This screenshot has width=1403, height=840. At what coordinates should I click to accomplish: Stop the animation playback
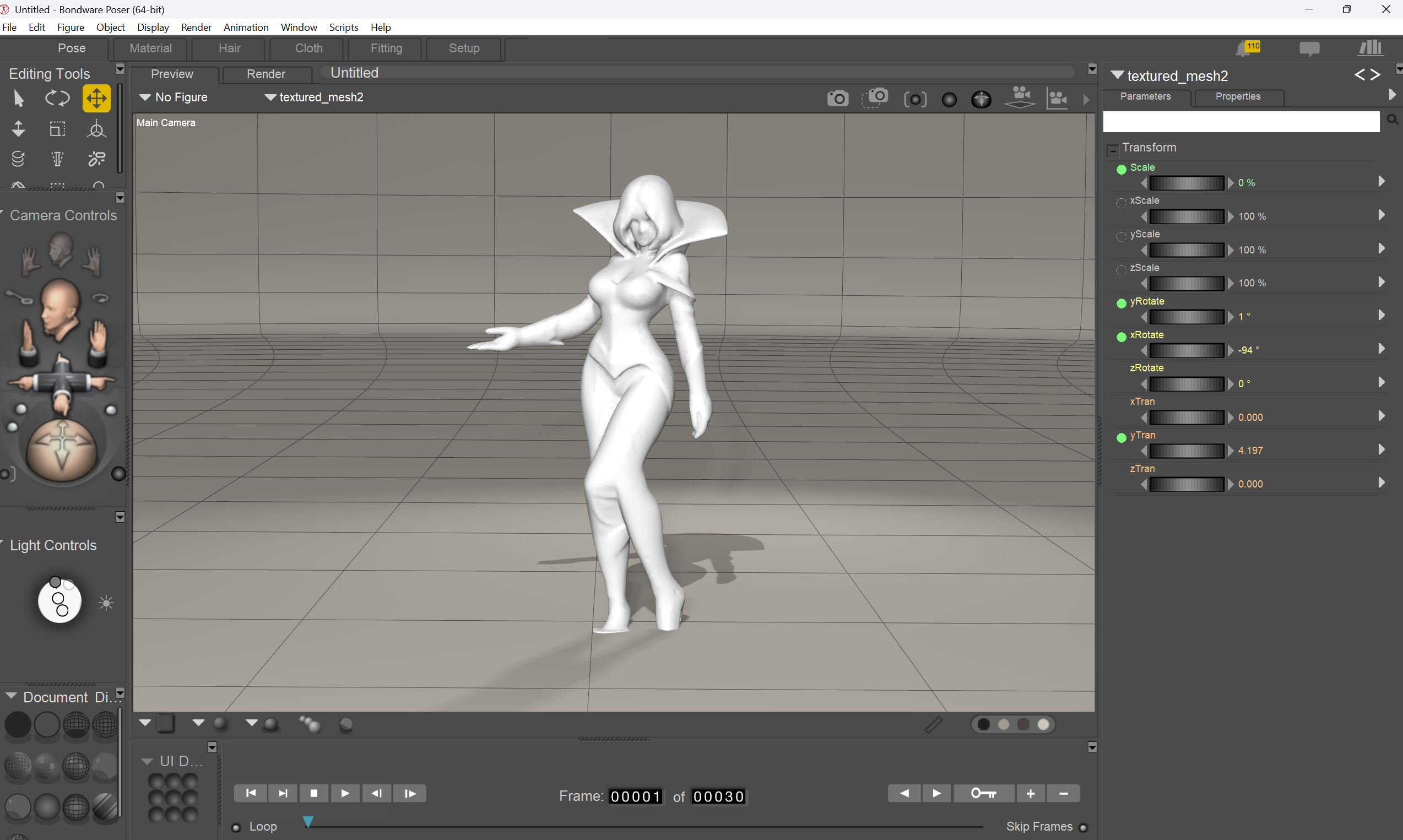(313, 794)
